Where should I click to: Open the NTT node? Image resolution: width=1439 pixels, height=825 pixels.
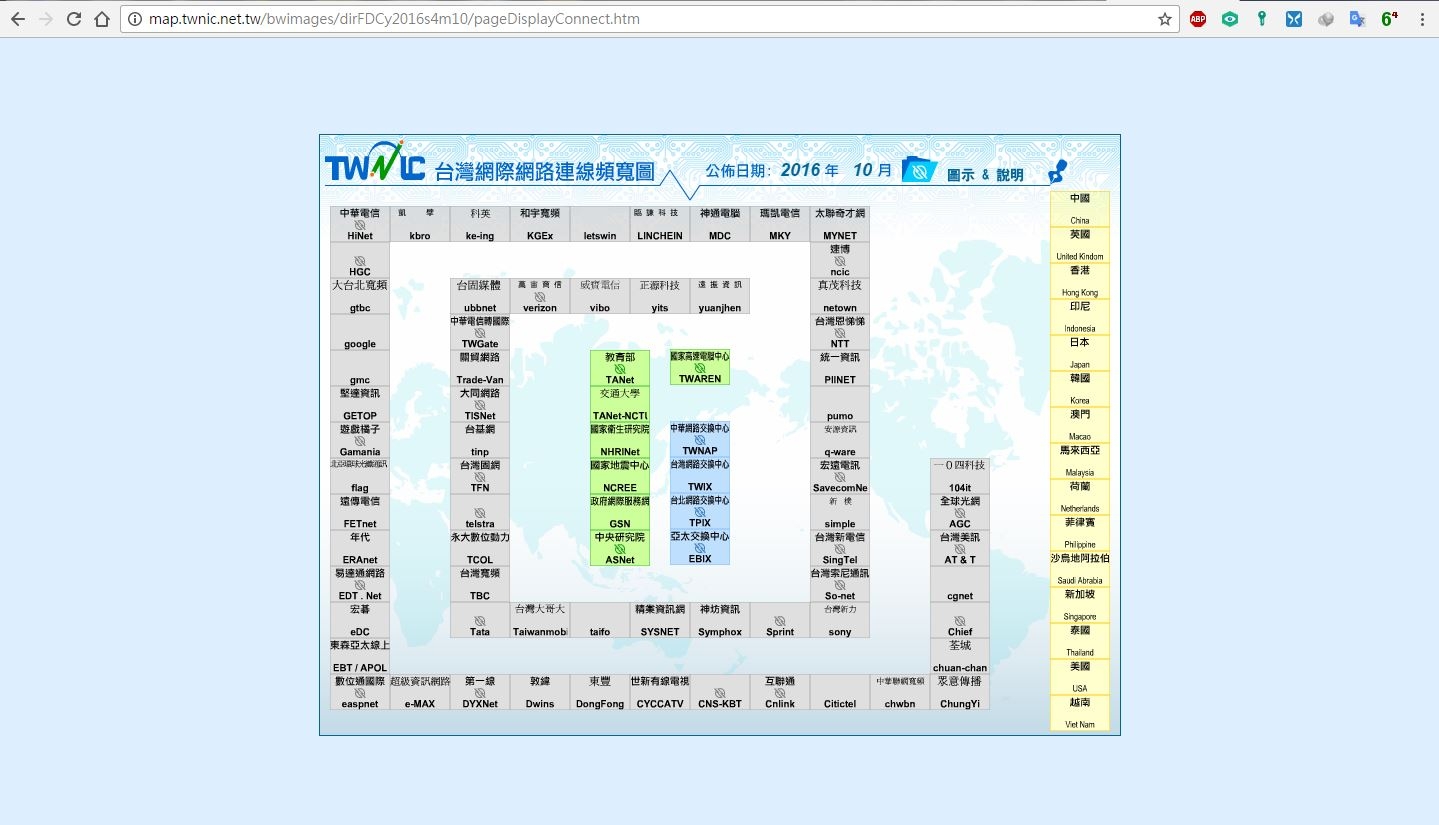[840, 332]
